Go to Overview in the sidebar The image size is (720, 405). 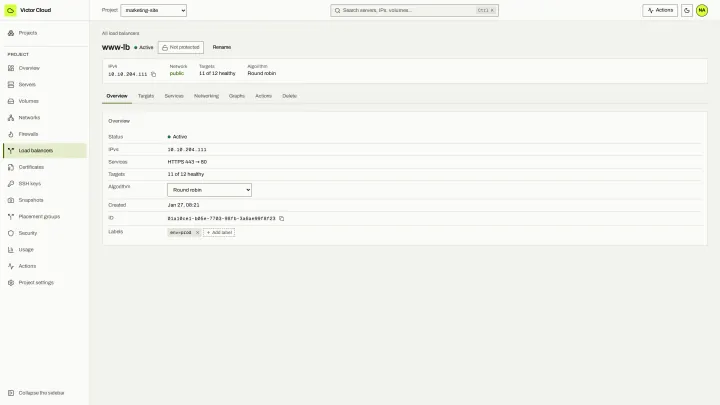(x=45, y=68)
